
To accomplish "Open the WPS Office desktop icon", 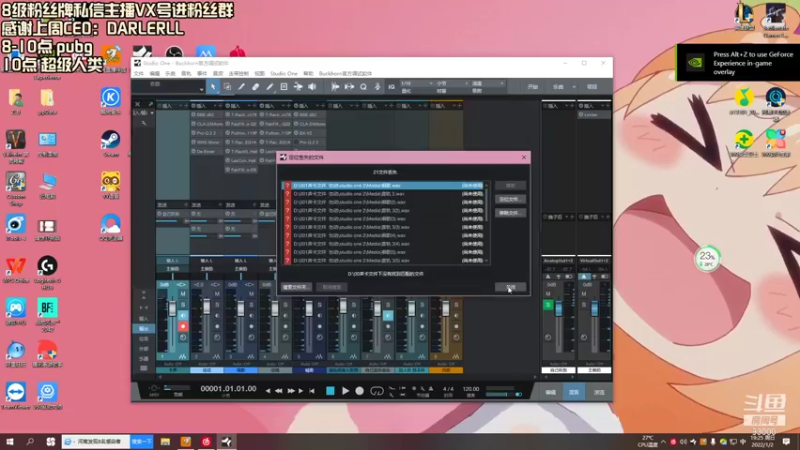I will tap(16, 270).
